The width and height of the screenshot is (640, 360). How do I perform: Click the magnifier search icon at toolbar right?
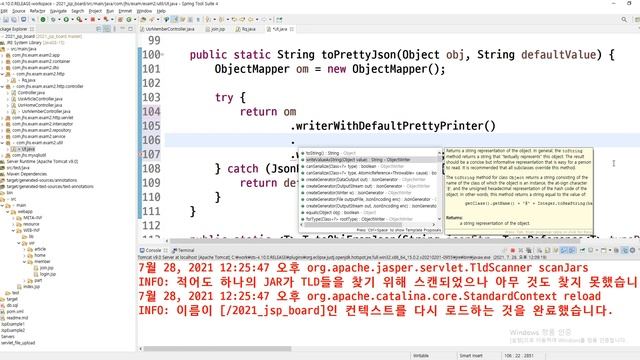click(x=624, y=20)
